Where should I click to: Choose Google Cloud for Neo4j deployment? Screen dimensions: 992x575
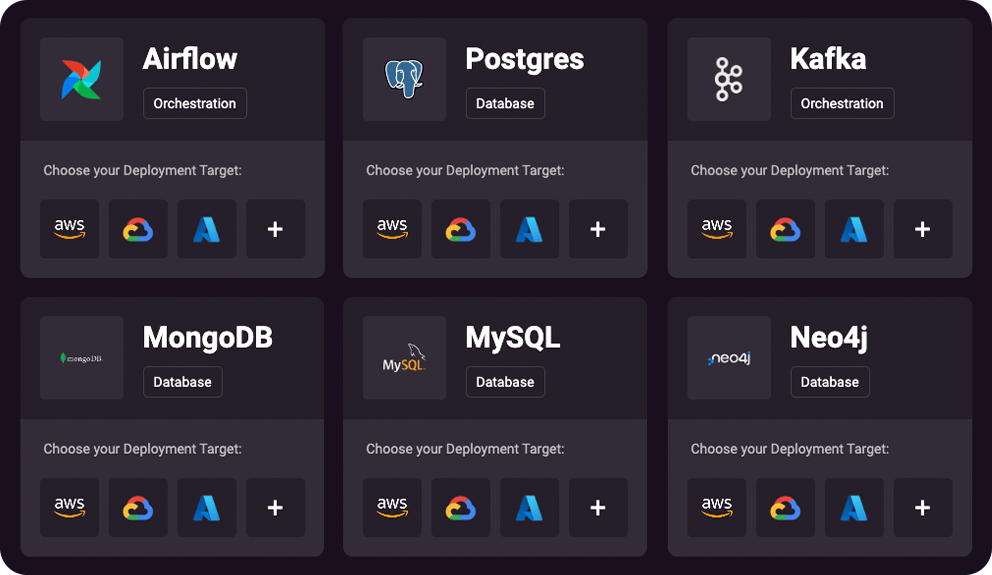[785, 507]
